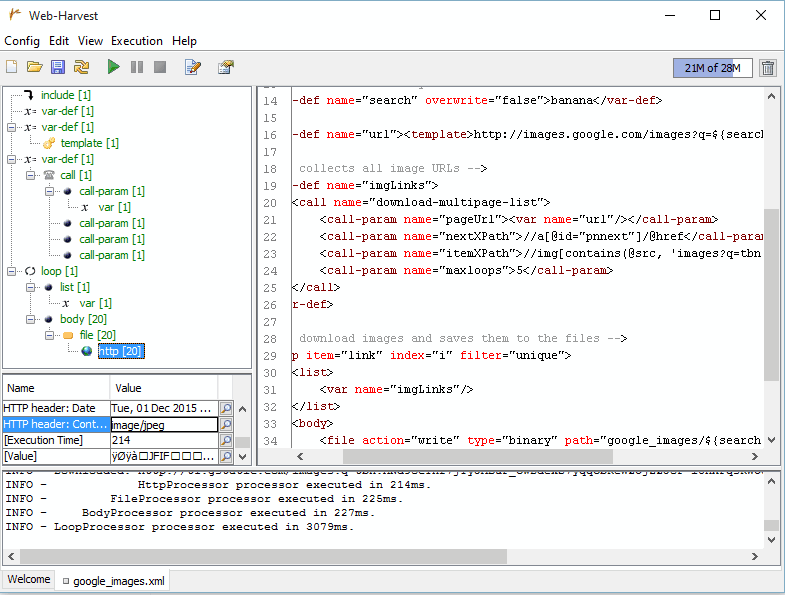Viewport: 785px width, 595px height.
Task: Click the refresh configuration icon in the toolbar
Action: (x=82, y=67)
